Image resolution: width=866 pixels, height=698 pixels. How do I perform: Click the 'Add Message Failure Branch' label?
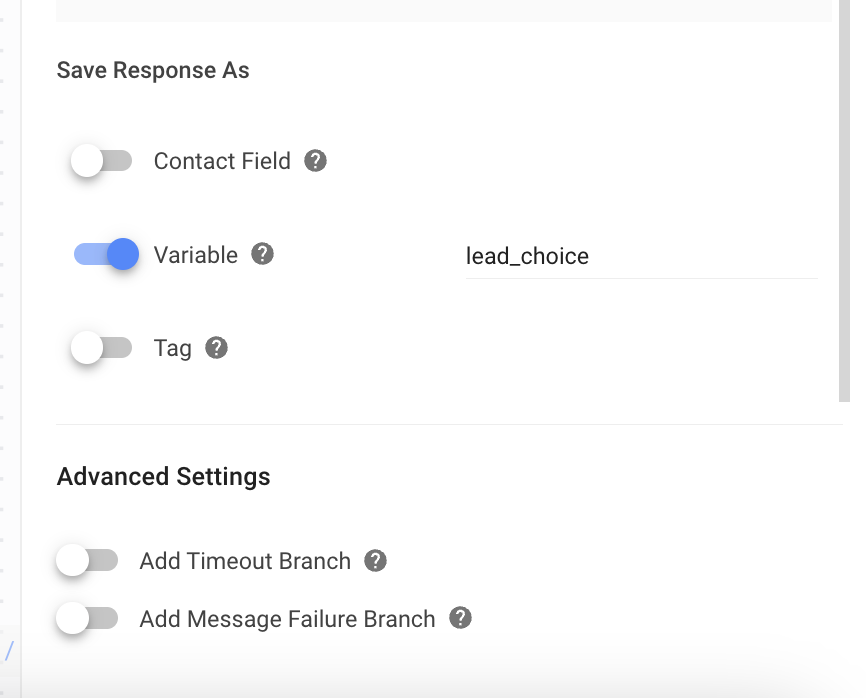point(287,619)
